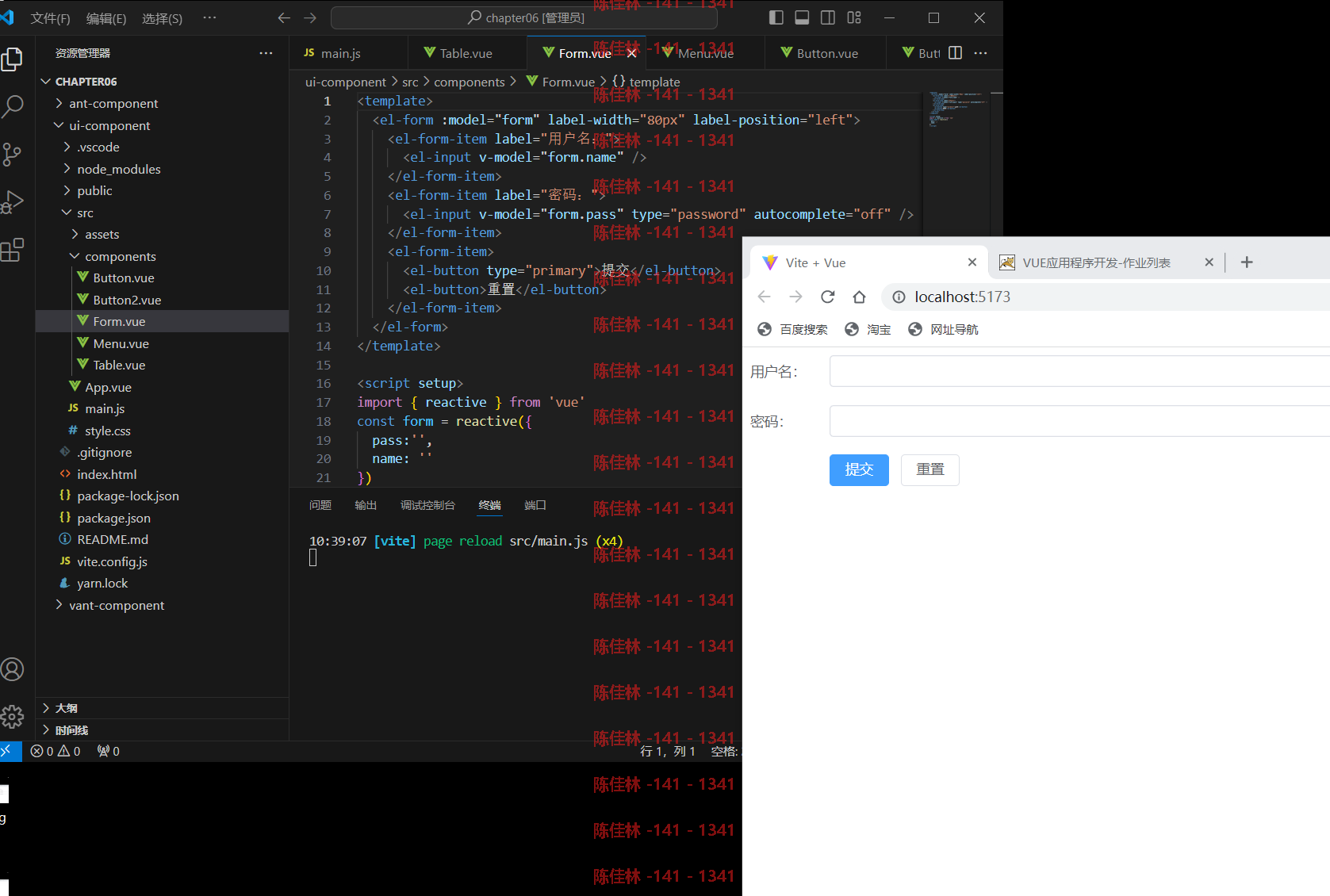Expand the 时间线 timeline section
The image size is (1330, 896).
tap(163, 729)
